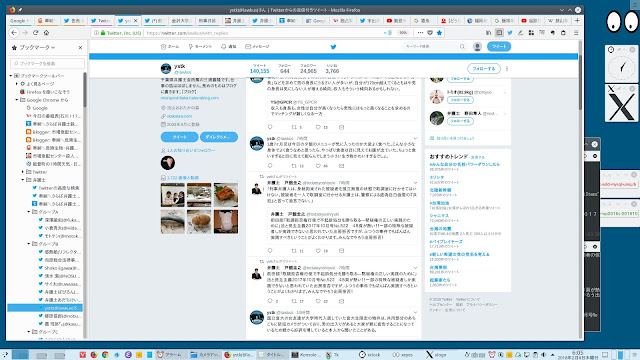This screenshot has height=360, width=640.
Task: Open the dropdown caret on ystk's 7-hour tweet
Action: coord(415,139)
